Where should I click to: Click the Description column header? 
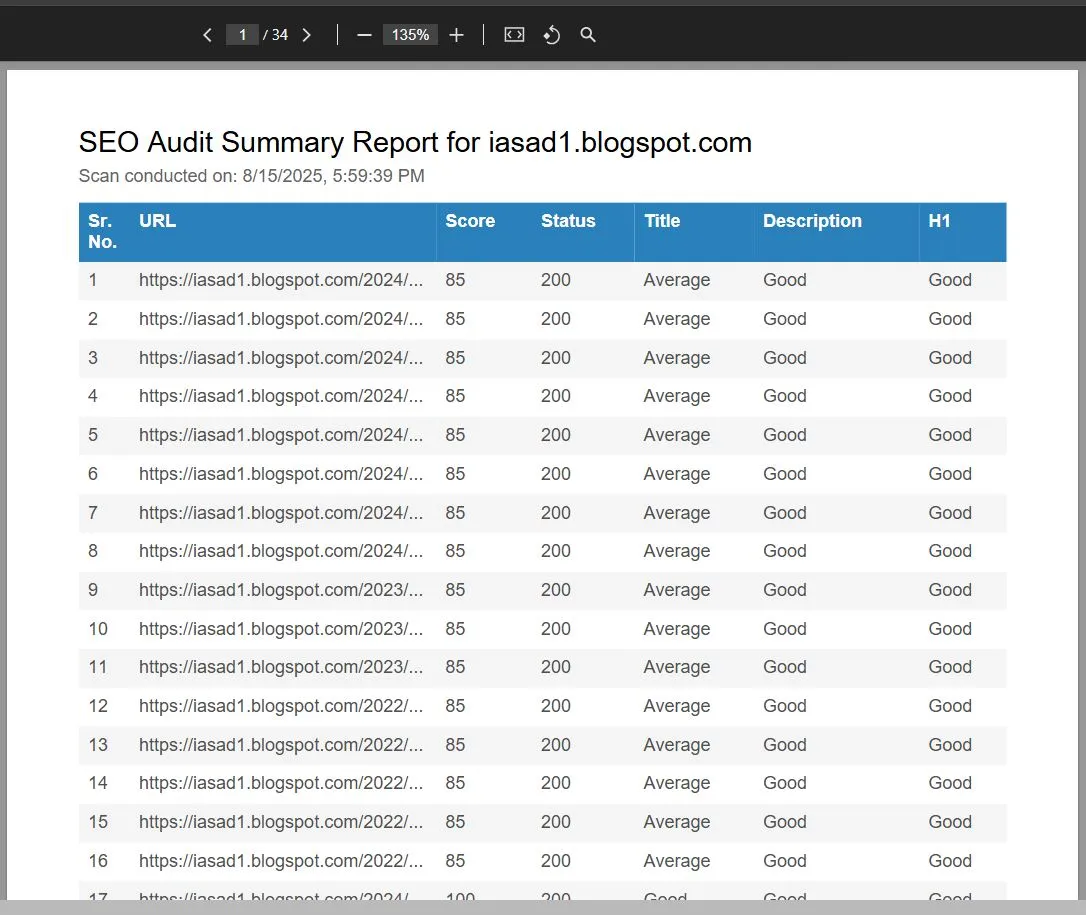tap(812, 221)
